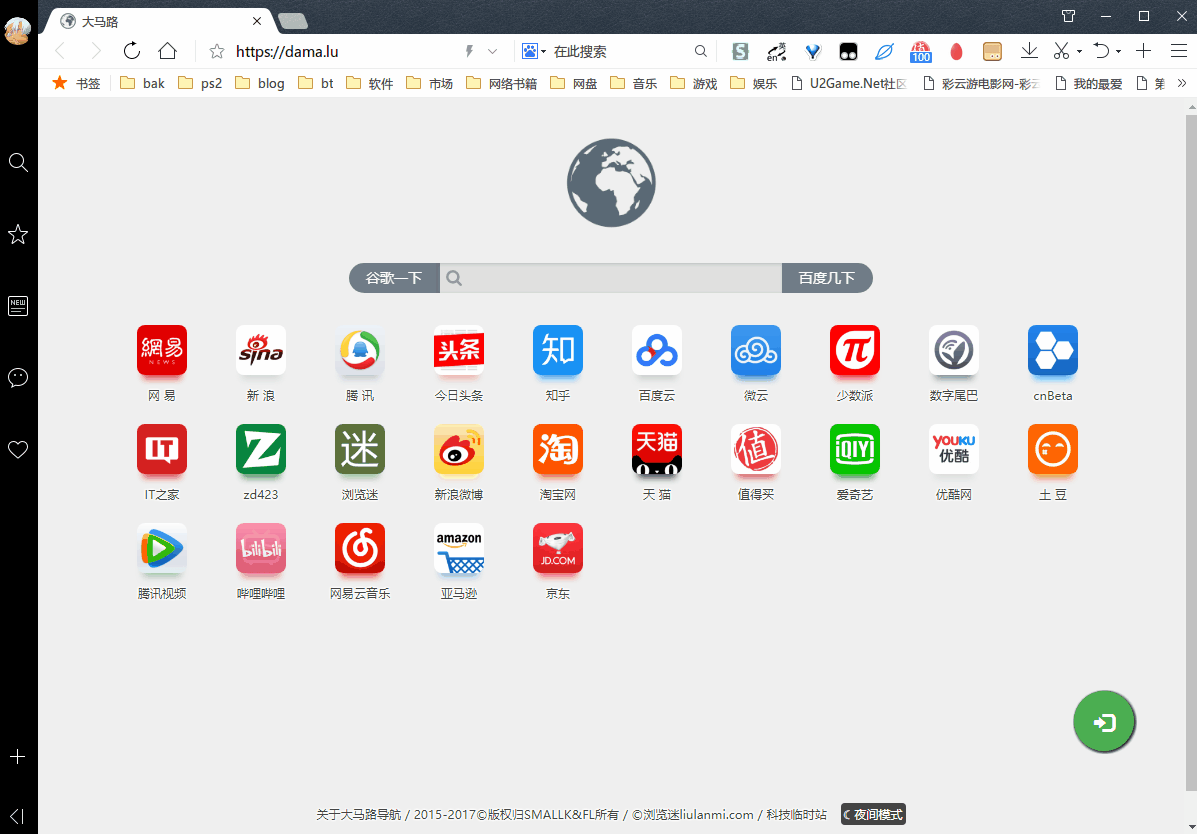Open the bak bookmarks folder

click(x=144, y=83)
